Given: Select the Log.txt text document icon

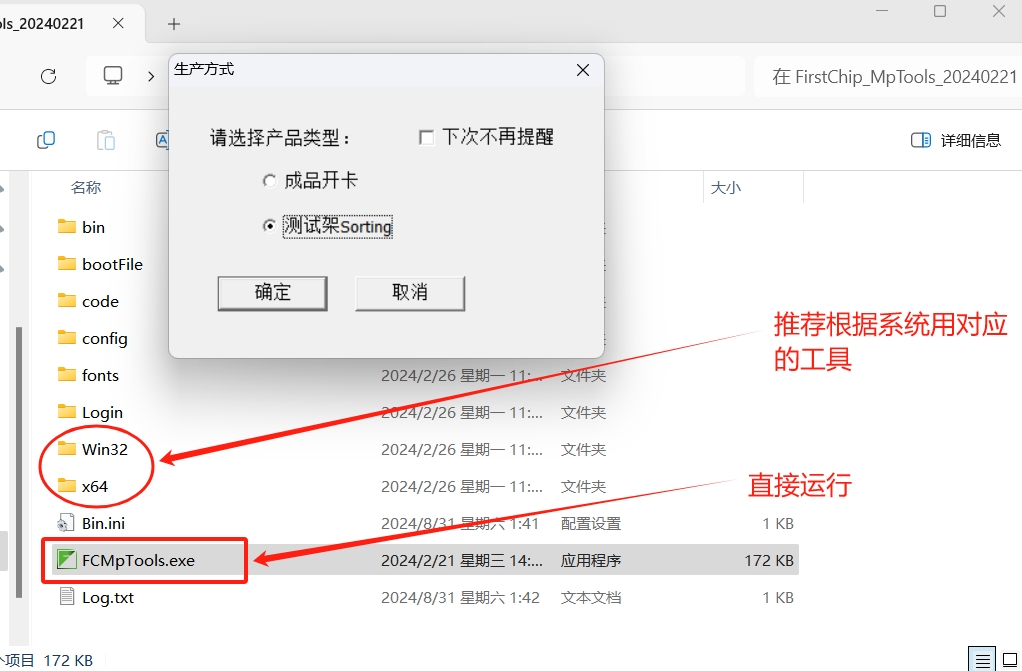Looking at the screenshot, I should pyautogui.click(x=67, y=597).
